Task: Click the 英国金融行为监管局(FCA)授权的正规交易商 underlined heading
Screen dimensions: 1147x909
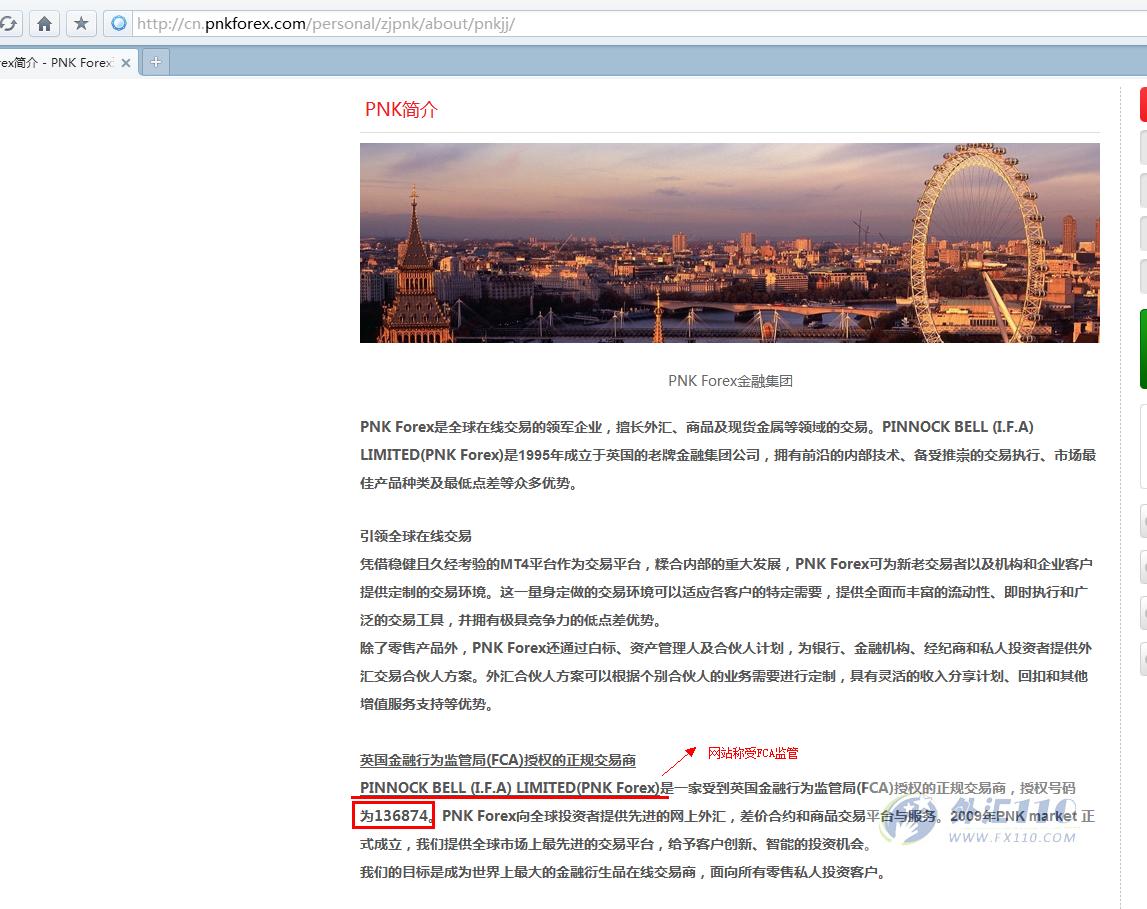Action: click(x=497, y=761)
